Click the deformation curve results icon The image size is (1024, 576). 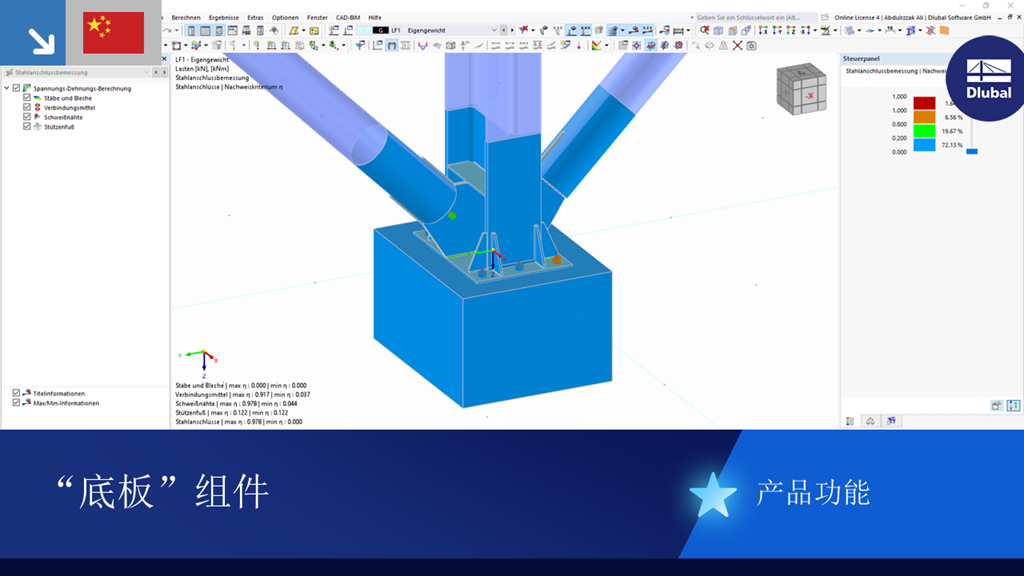click(423, 45)
